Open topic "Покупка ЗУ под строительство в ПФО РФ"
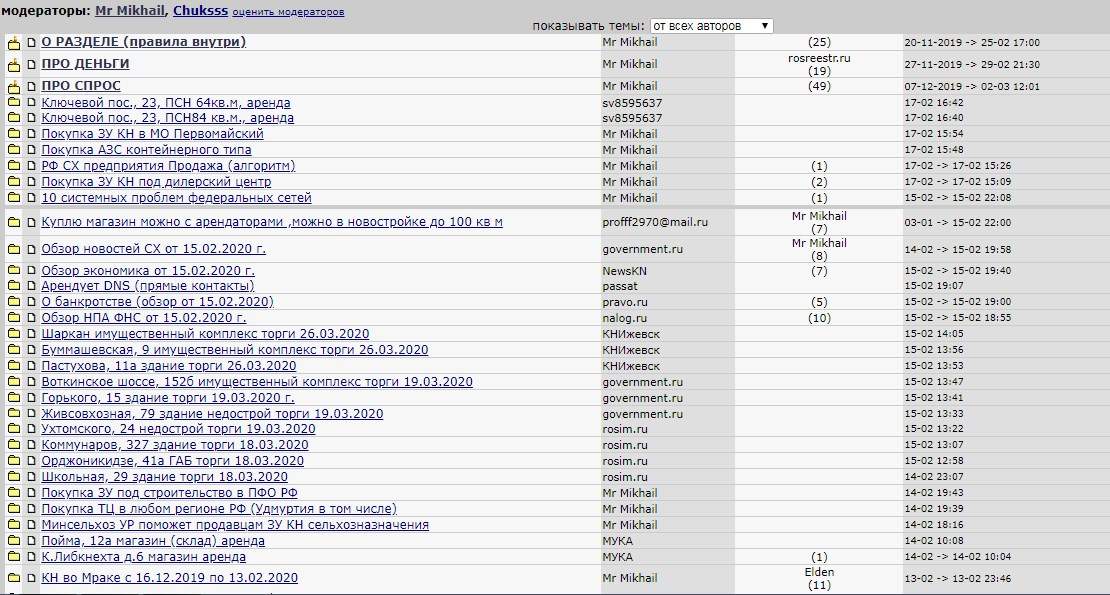Image resolution: width=1110 pixels, height=595 pixels. [169, 492]
